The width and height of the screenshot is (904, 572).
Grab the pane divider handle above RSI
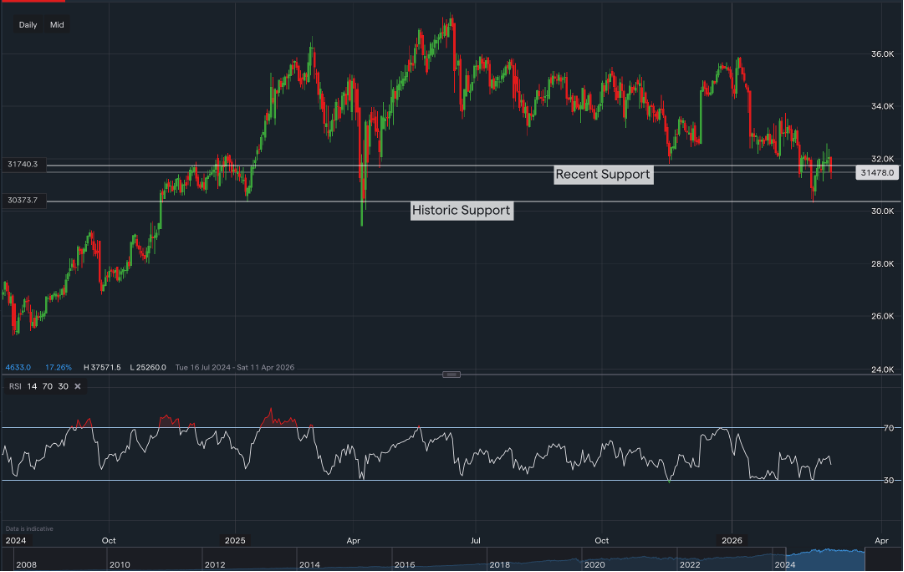(451, 375)
